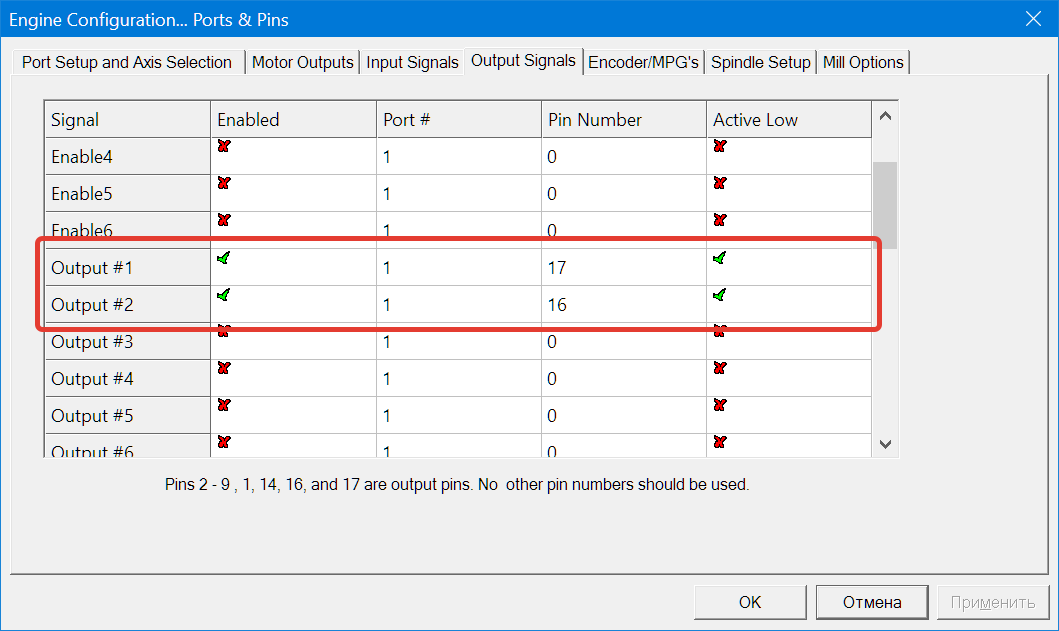Toggle Active Low check for Output #1
The width and height of the screenshot is (1059, 631).
pyautogui.click(x=719, y=259)
